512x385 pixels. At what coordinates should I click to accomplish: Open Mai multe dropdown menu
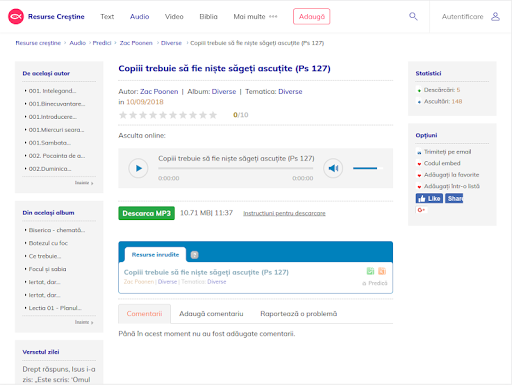point(255,17)
